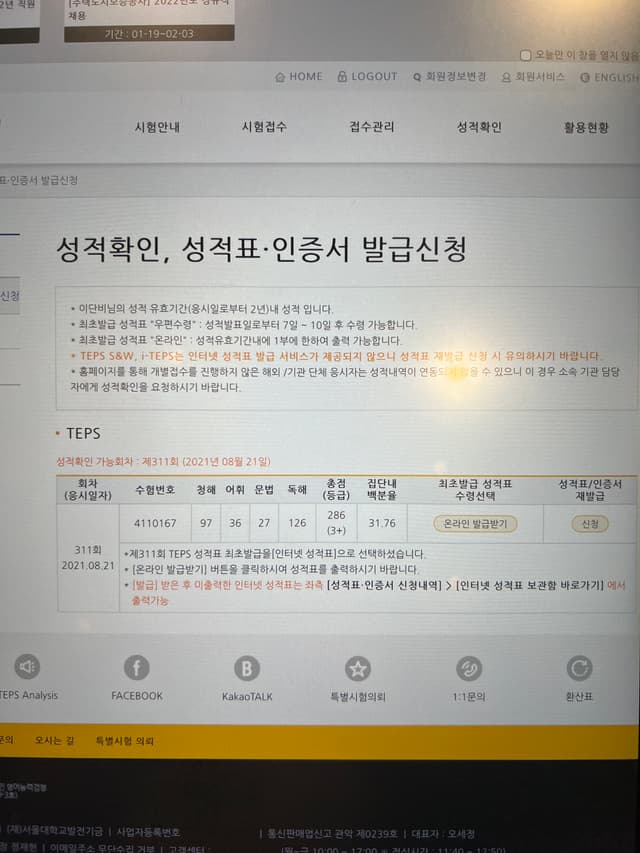Click the 대표자 : 오세정 footer text

tap(442, 834)
